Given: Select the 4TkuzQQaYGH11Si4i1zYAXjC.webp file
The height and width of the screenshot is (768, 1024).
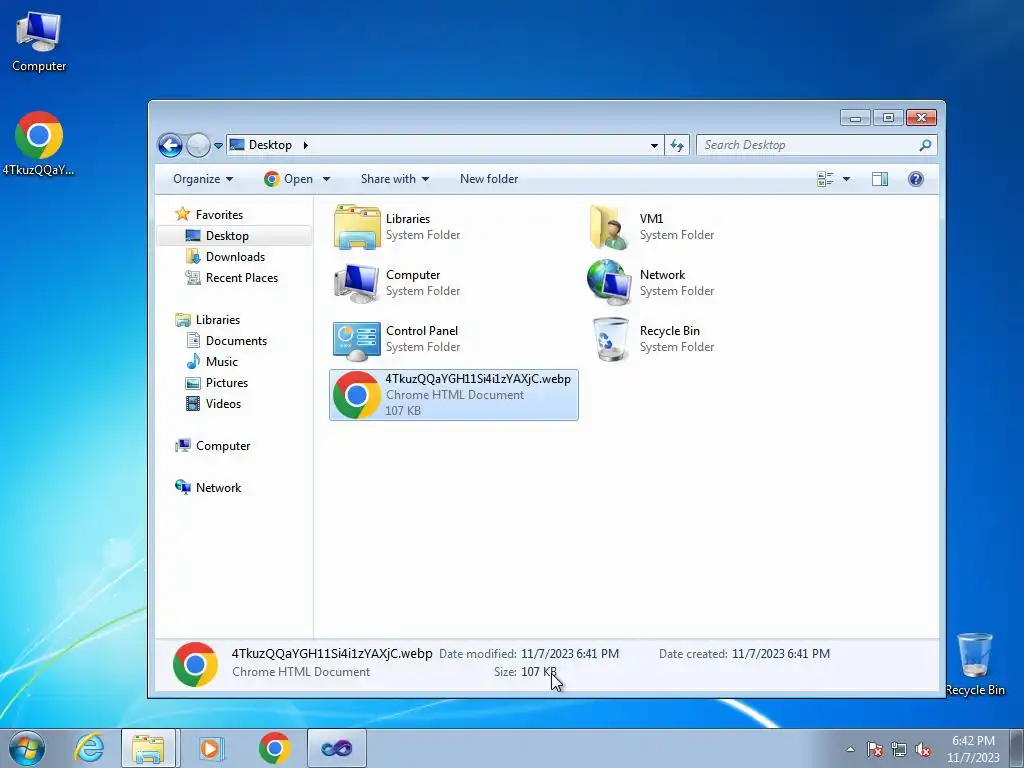Looking at the screenshot, I should click(453, 394).
